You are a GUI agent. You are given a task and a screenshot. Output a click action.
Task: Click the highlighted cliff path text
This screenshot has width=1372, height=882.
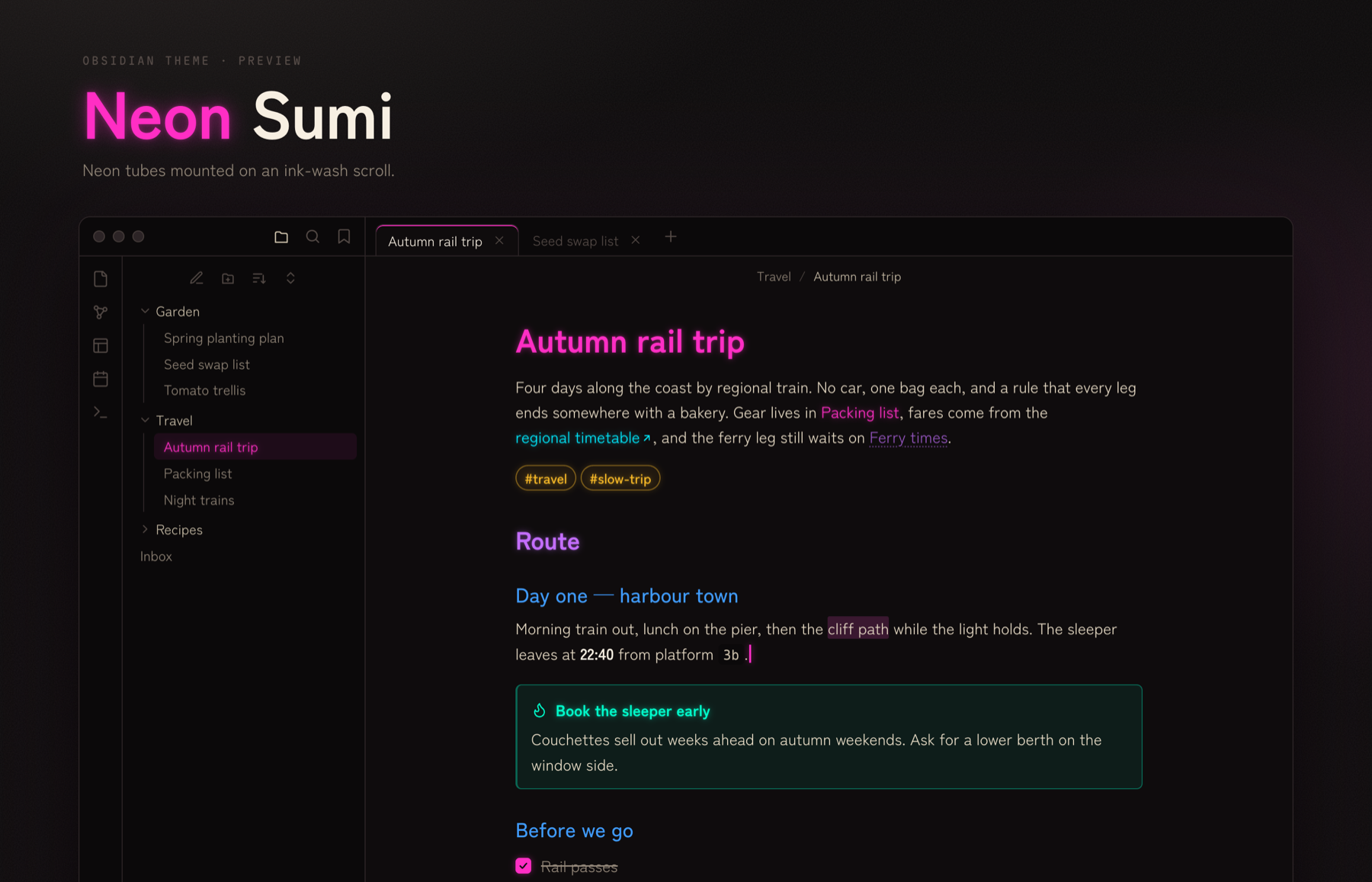tap(857, 630)
